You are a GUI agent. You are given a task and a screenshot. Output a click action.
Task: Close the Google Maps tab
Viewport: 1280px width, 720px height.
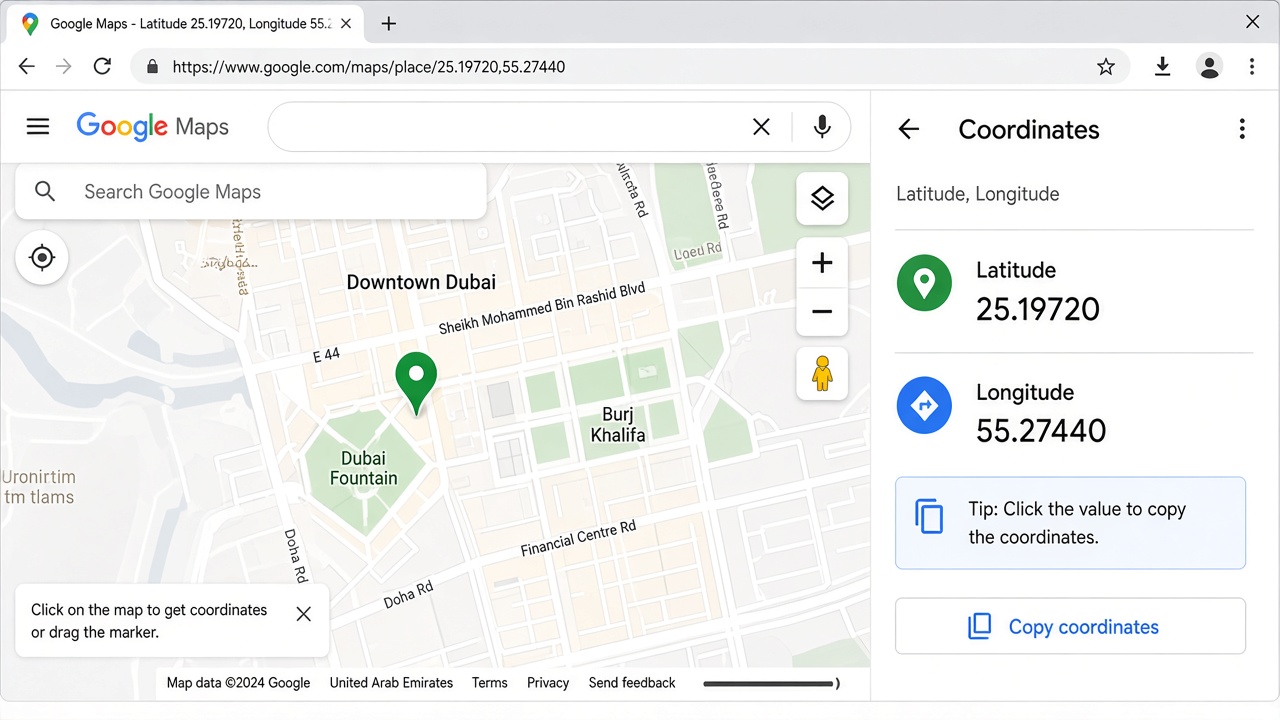coord(346,23)
